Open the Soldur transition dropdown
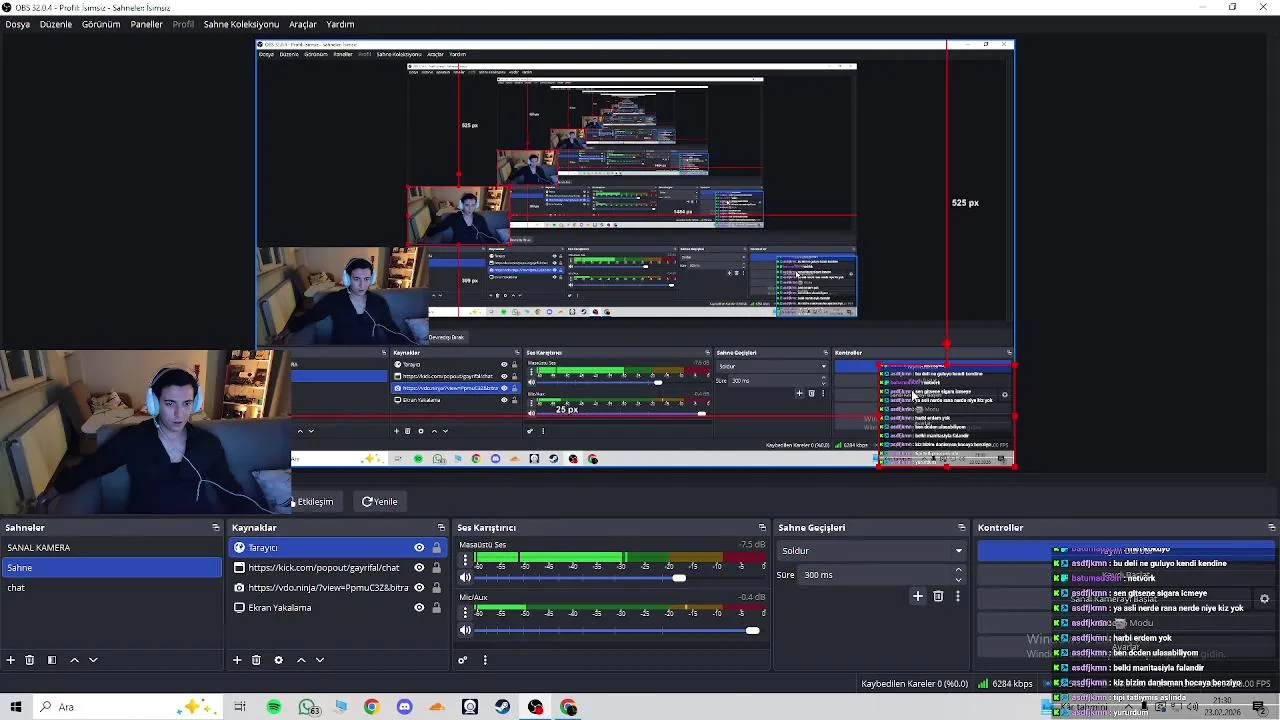Image resolution: width=1280 pixels, height=720 pixels. 872,551
